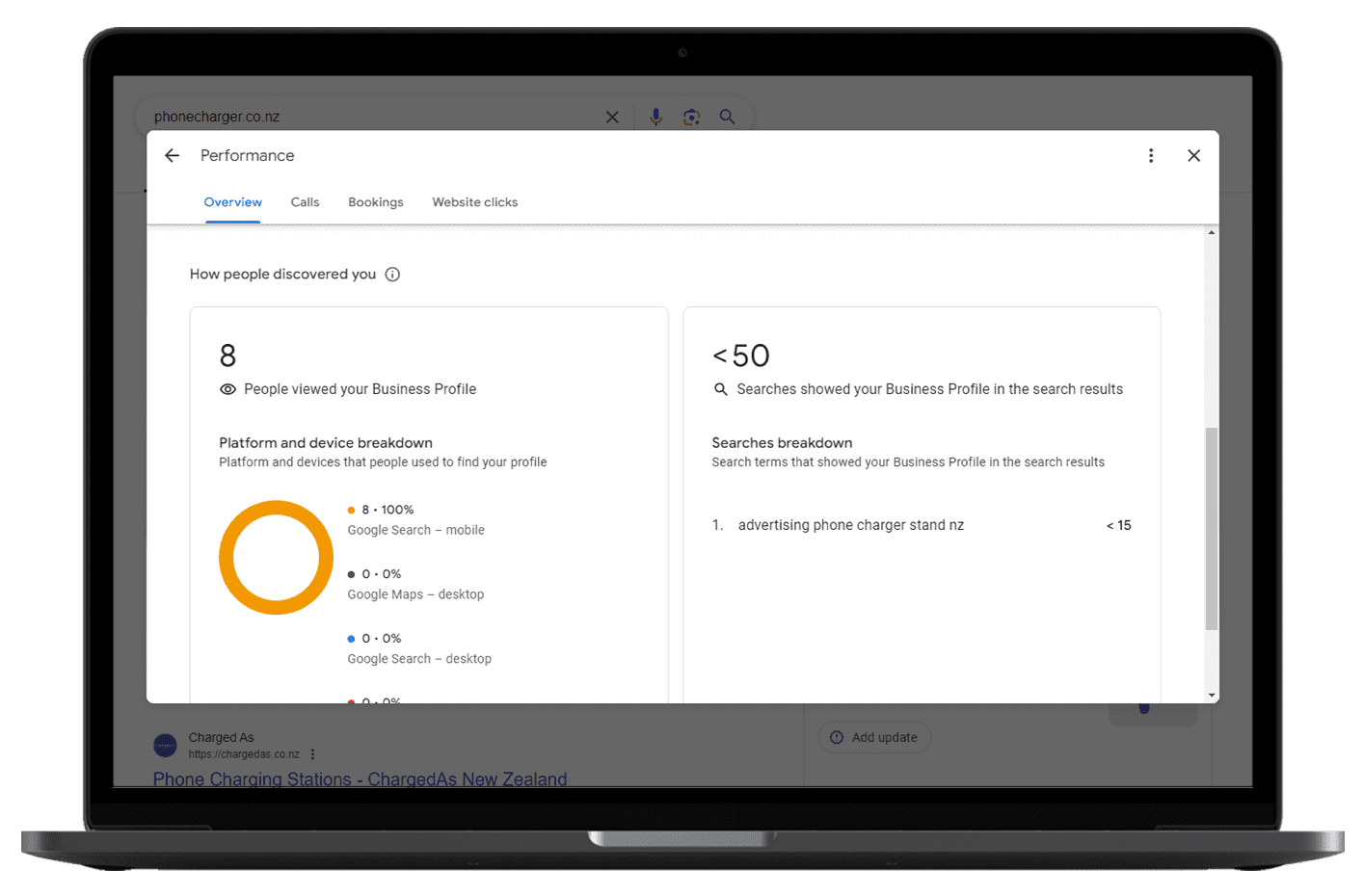The width and height of the screenshot is (1363, 896).
Task: Click the orange donut chart ring
Action: click(x=276, y=508)
